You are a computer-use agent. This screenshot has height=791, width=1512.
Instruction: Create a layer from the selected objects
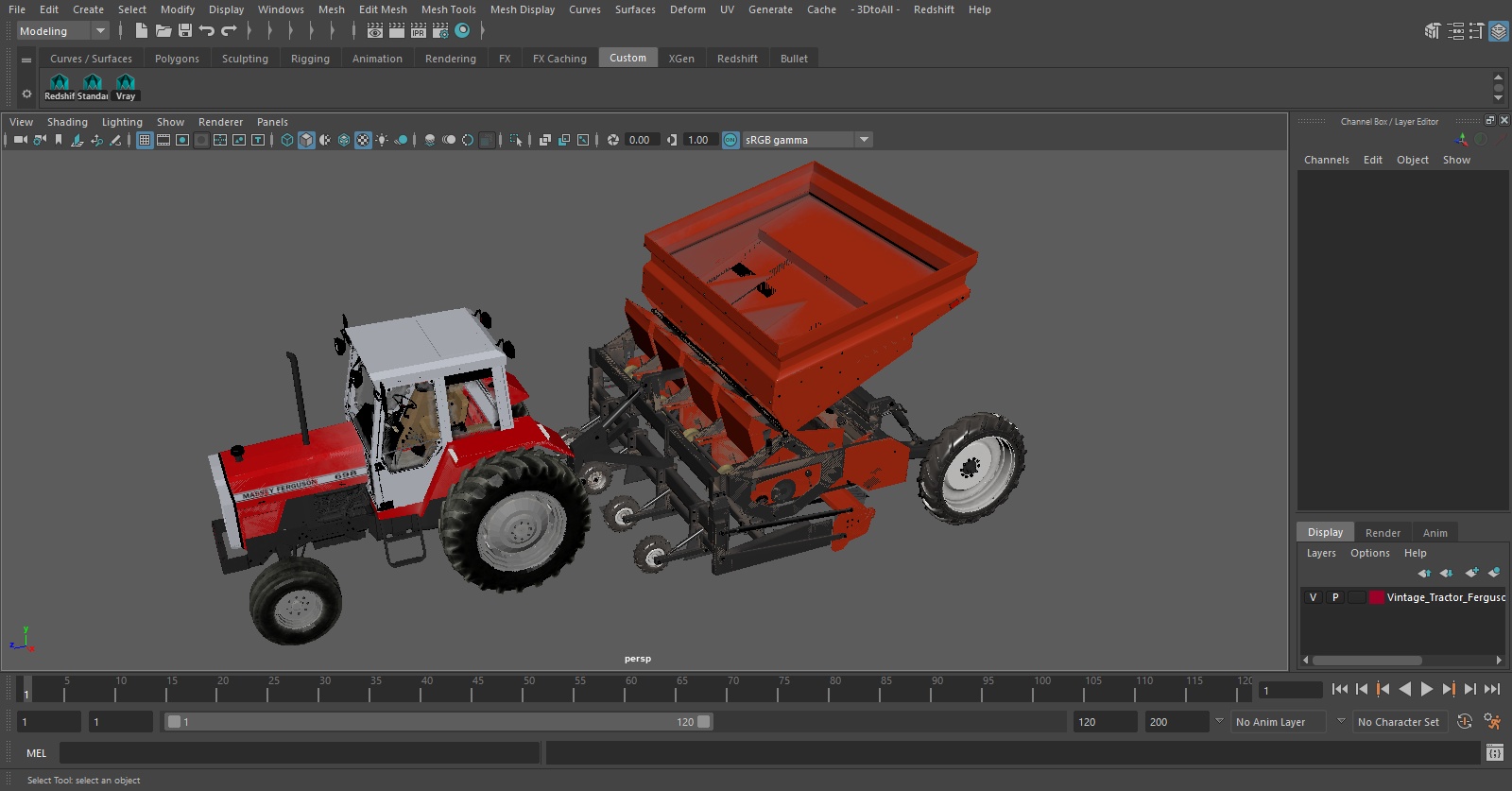(1494, 573)
